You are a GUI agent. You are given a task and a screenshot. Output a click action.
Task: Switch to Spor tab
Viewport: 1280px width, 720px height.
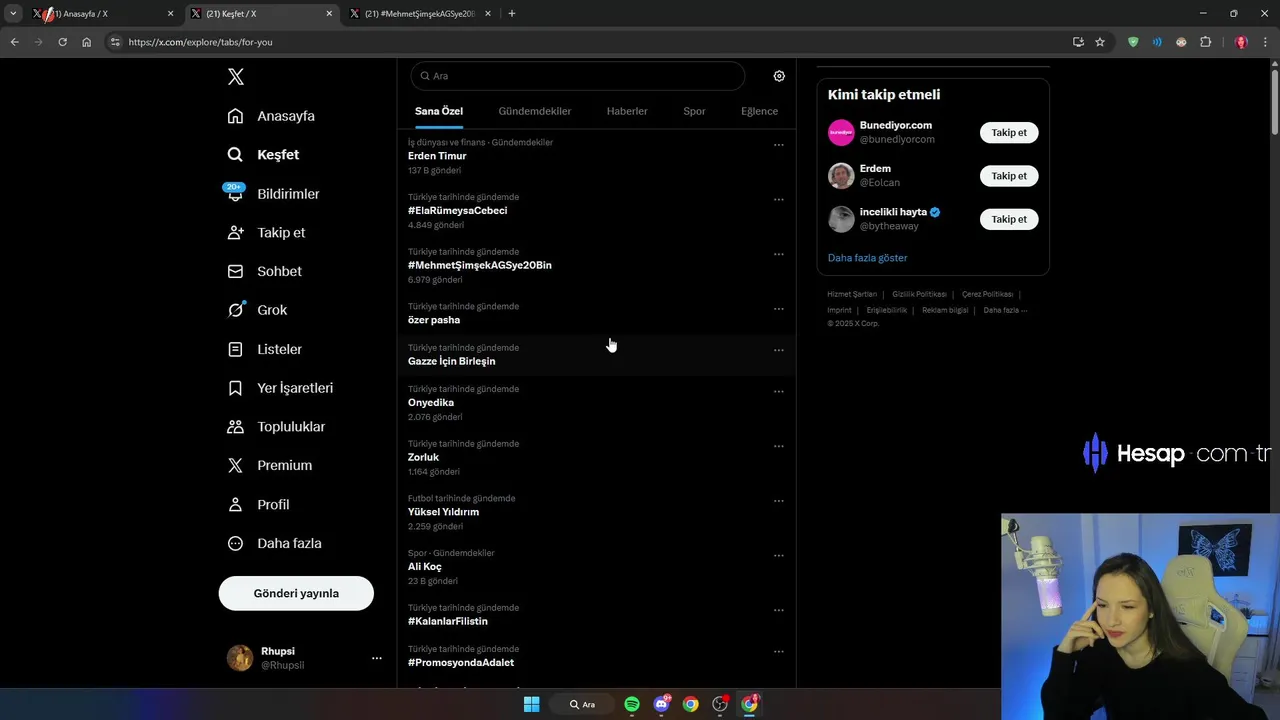[x=694, y=111]
